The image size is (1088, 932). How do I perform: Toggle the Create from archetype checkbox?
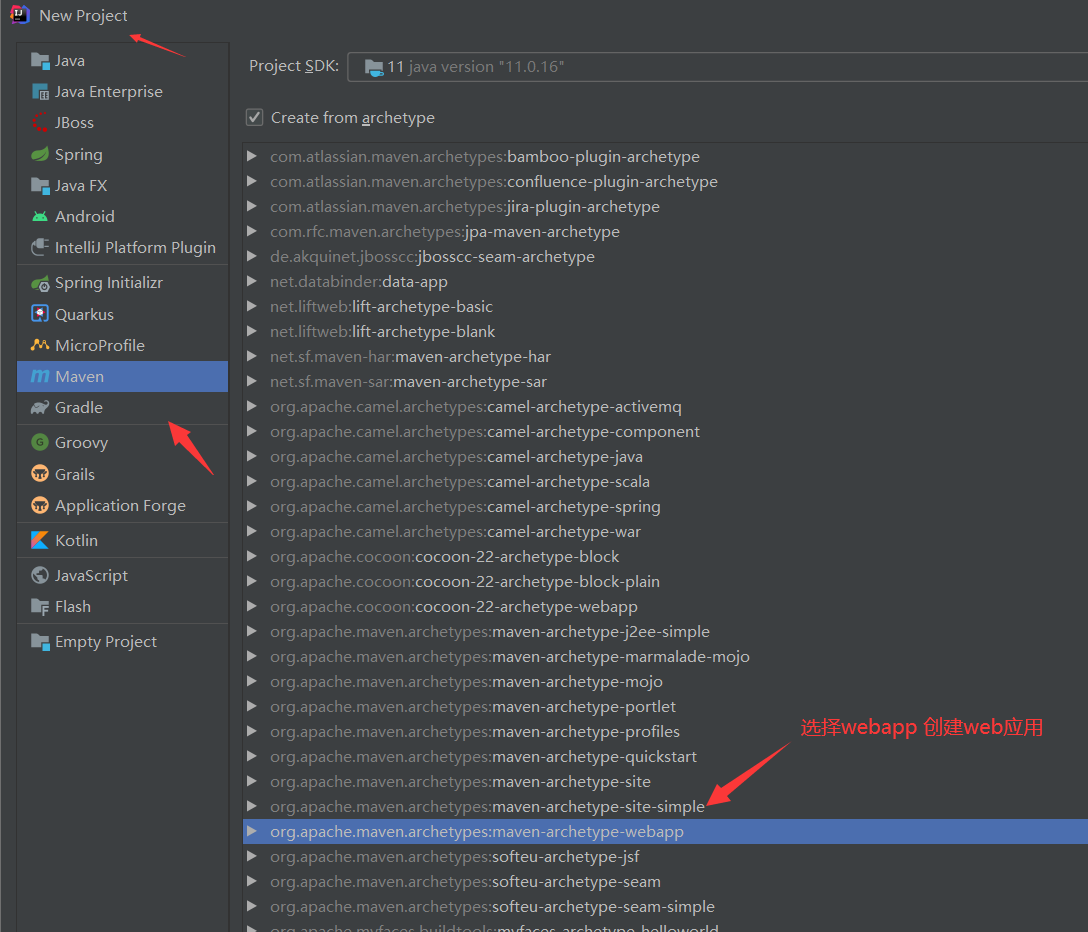point(255,117)
